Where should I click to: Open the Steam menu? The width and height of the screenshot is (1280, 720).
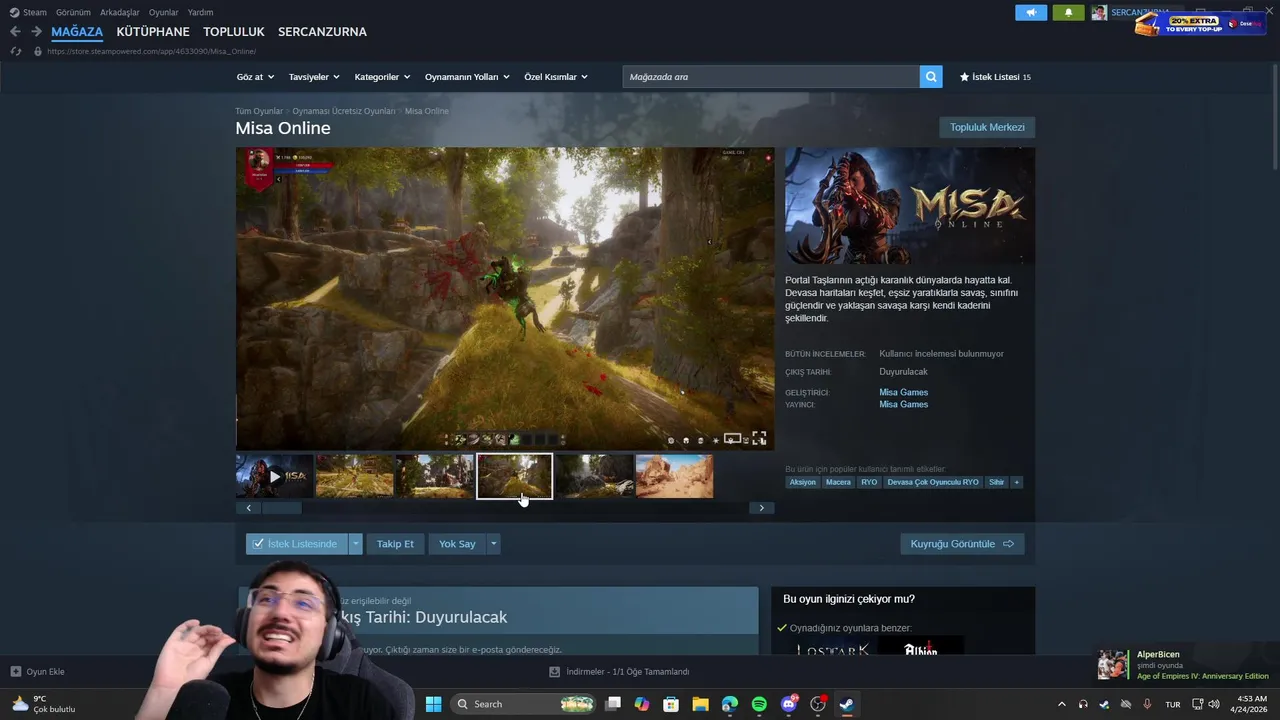click(x=28, y=12)
